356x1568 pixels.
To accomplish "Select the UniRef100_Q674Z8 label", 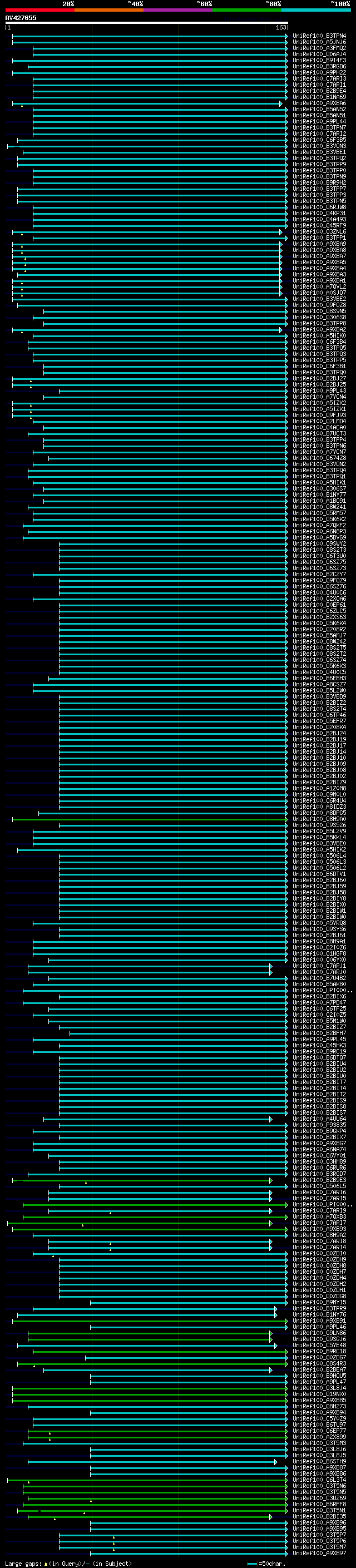I will [319, 458].
